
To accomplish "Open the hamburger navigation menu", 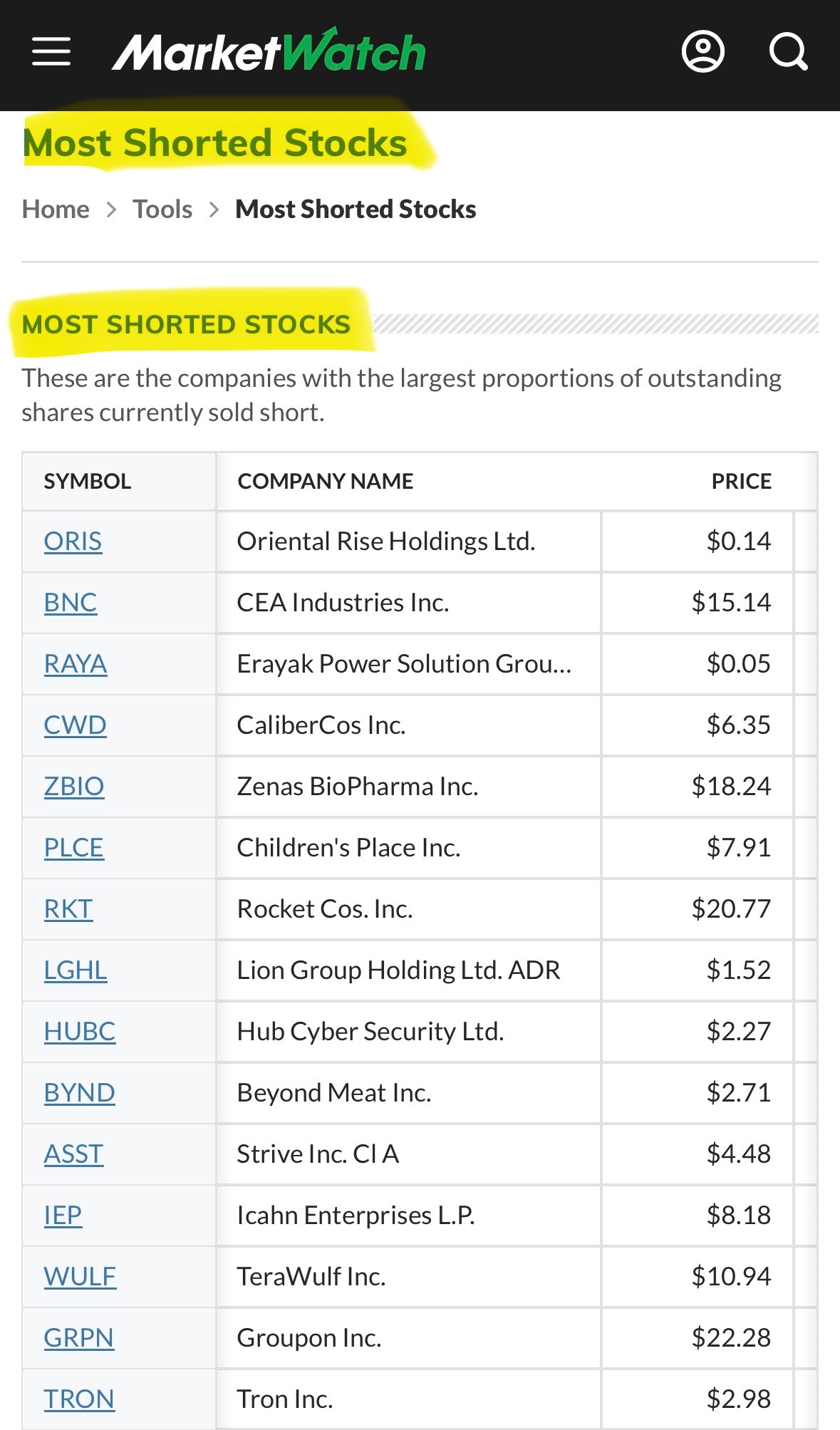I will [x=51, y=52].
